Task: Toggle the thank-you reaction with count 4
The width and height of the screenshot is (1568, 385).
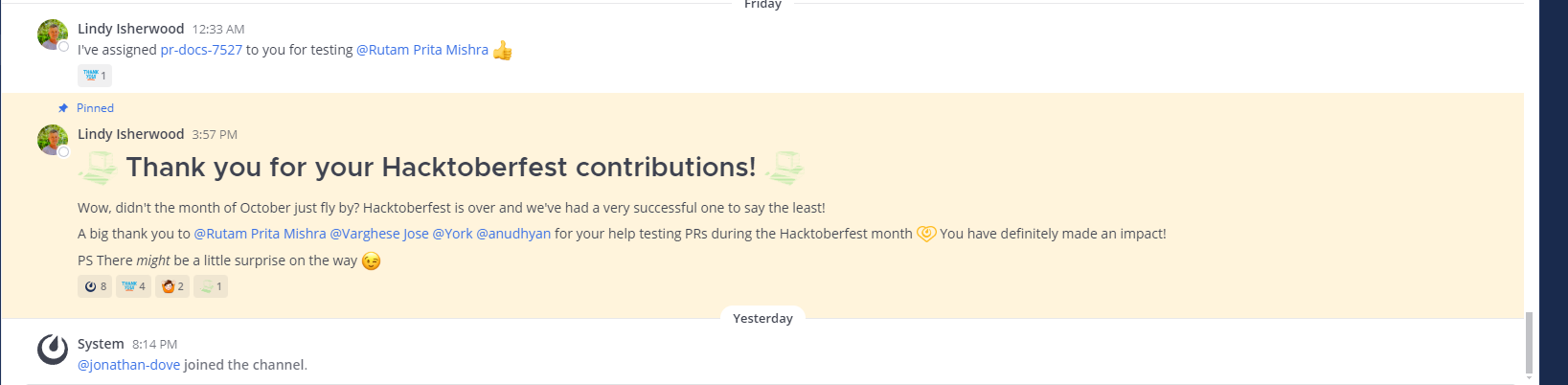Action: pos(133,286)
